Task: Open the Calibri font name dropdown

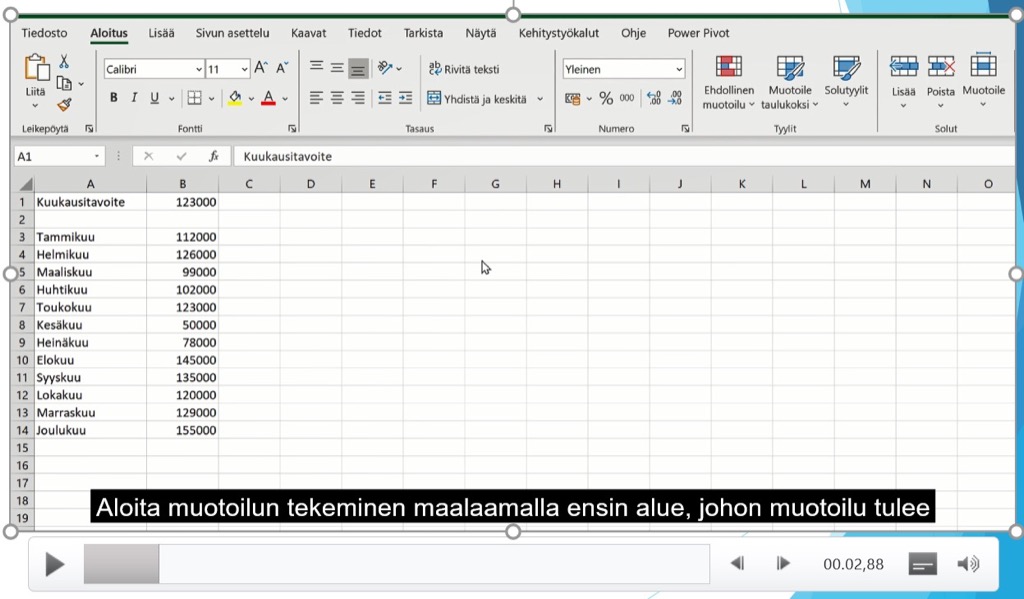Action: pos(199,69)
